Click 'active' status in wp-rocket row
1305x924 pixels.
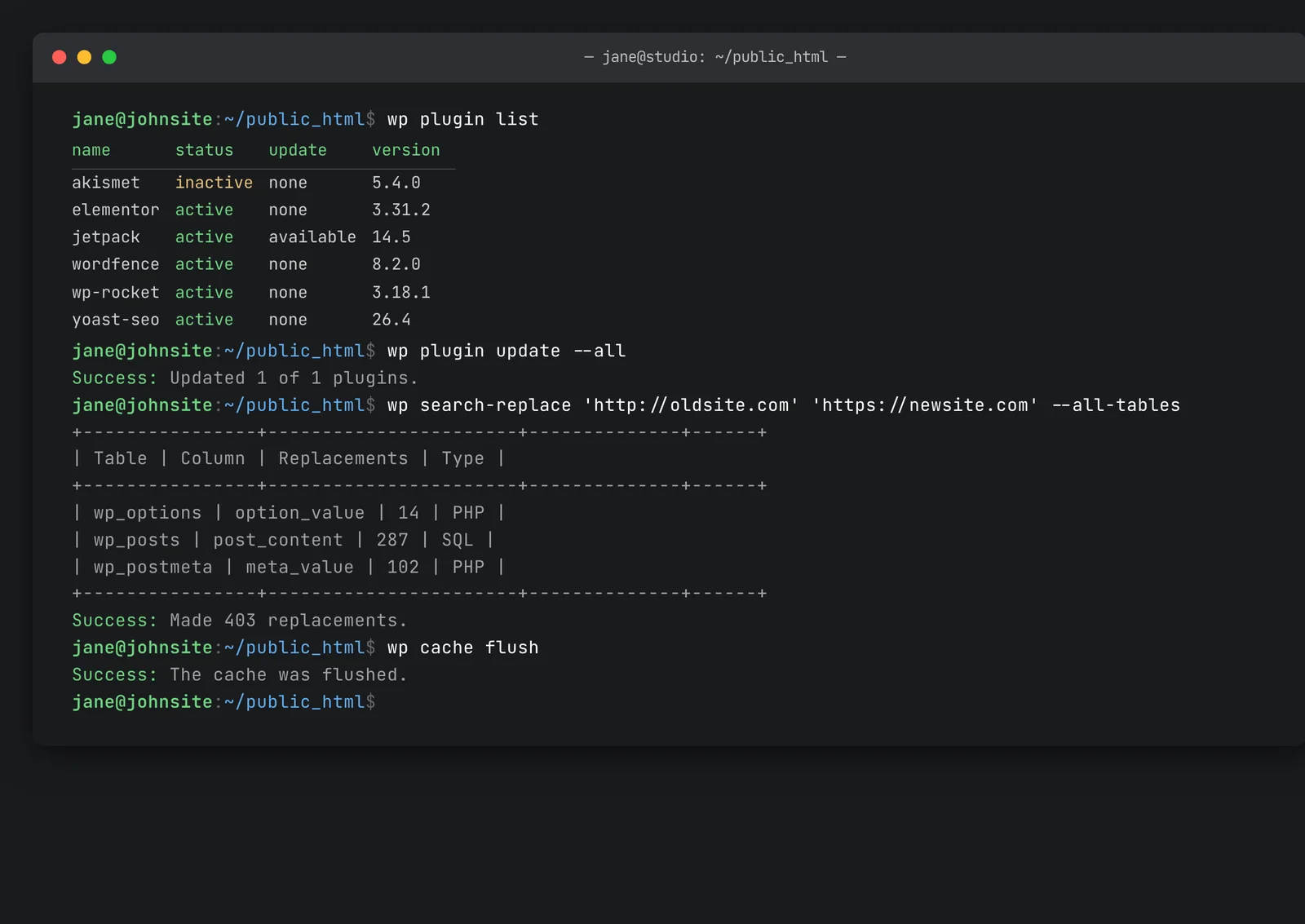click(x=204, y=292)
